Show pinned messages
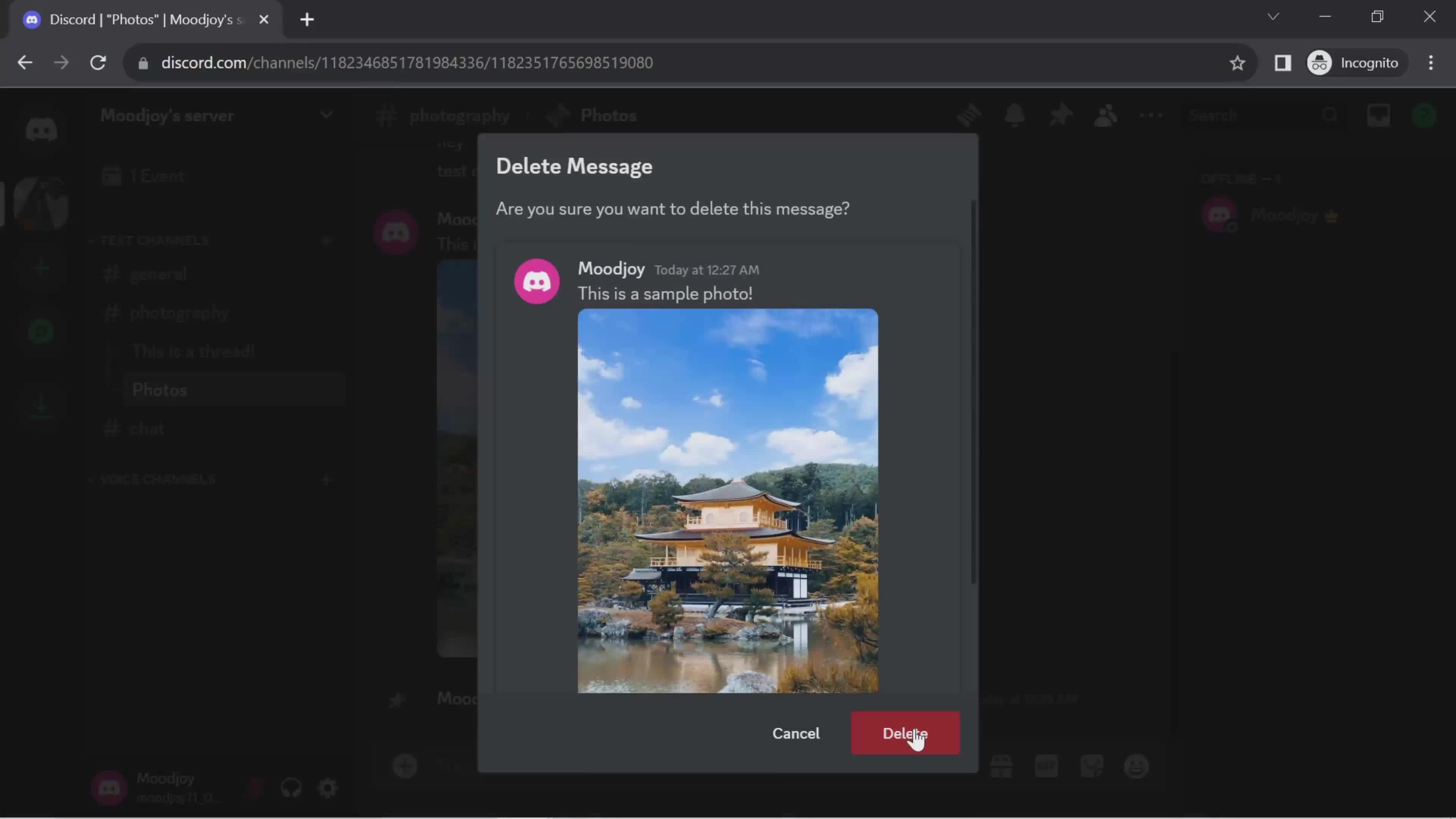This screenshot has height=819, width=1456. tap(1061, 115)
